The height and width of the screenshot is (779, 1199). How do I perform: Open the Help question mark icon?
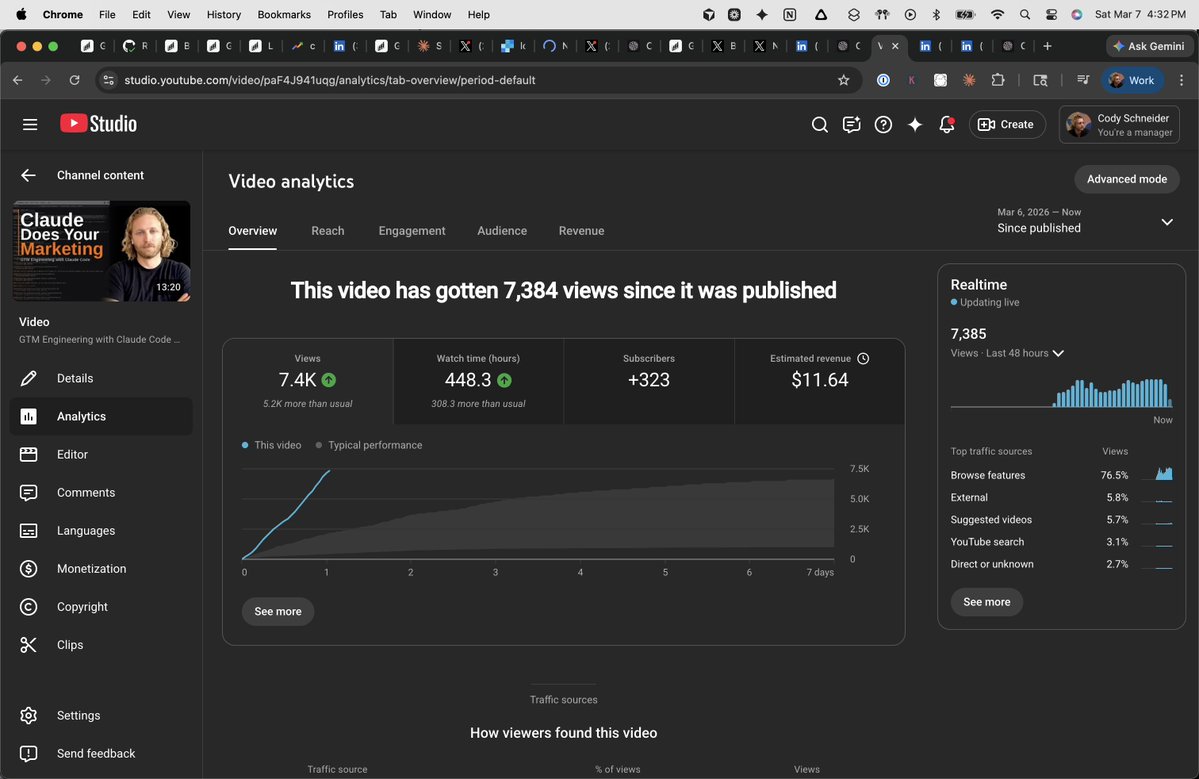[883, 125]
